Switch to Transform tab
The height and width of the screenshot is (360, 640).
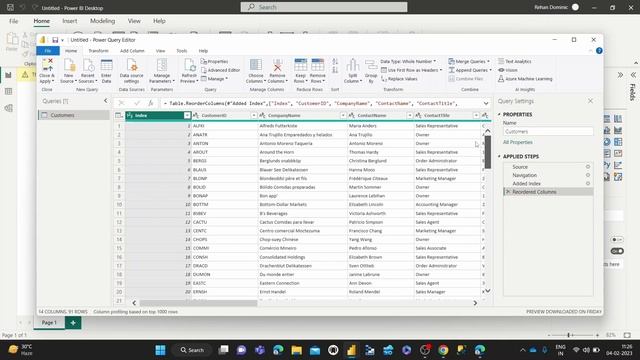[x=98, y=51]
